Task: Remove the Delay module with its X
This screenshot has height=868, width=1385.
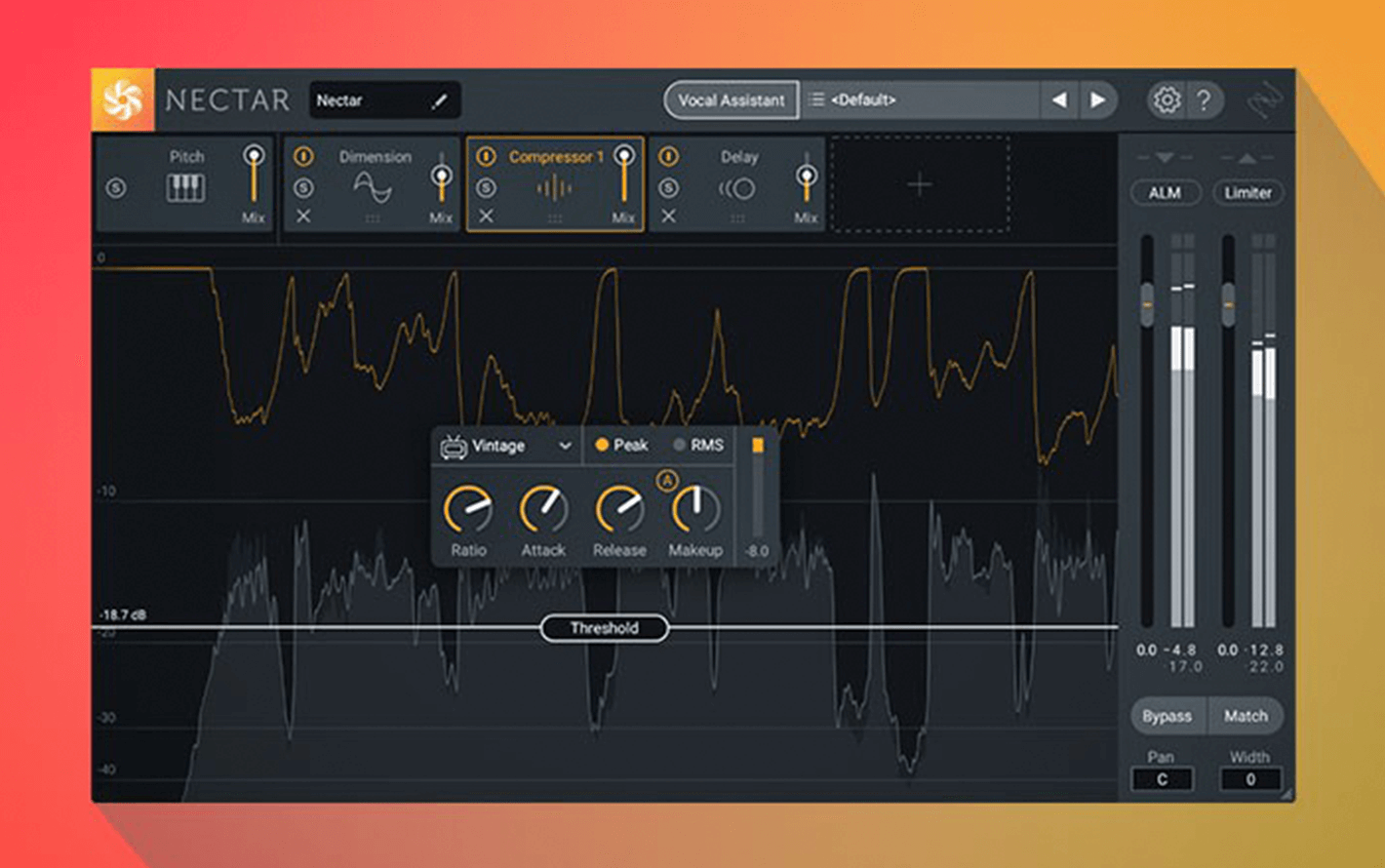Action: click(x=668, y=217)
